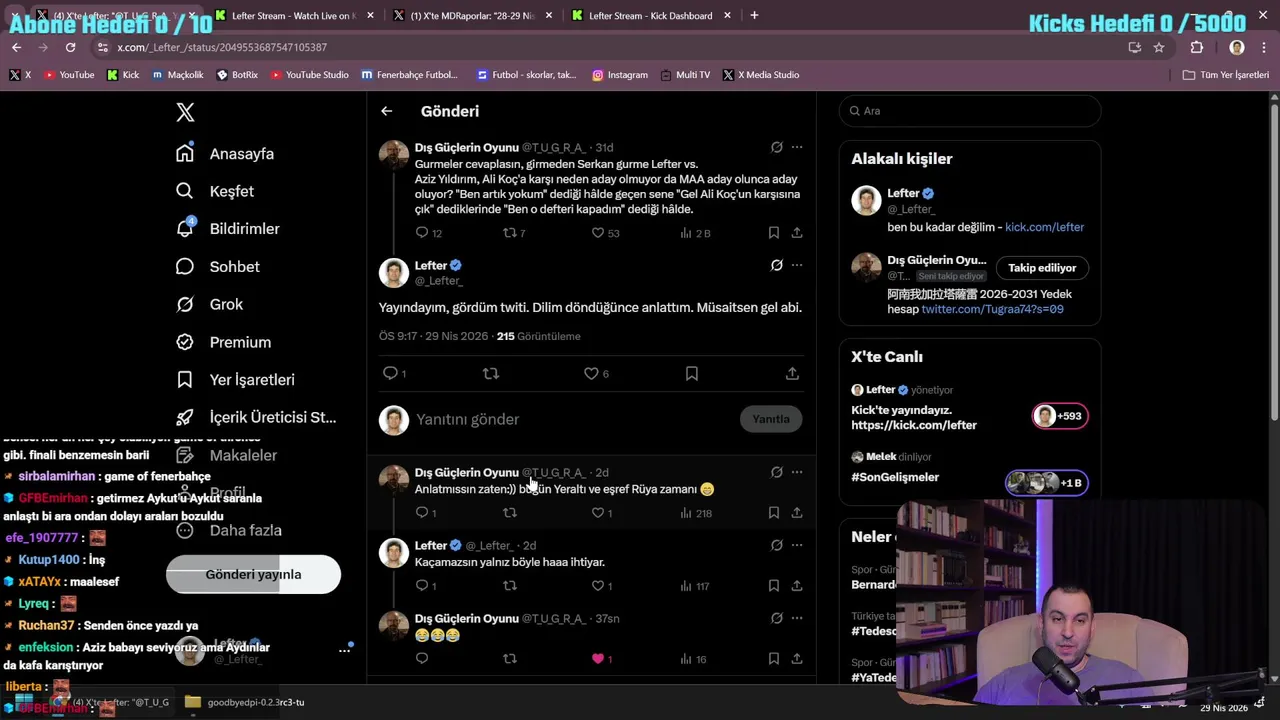Like the main Lefter post
Screen dimensions: 1280x720
591,373
